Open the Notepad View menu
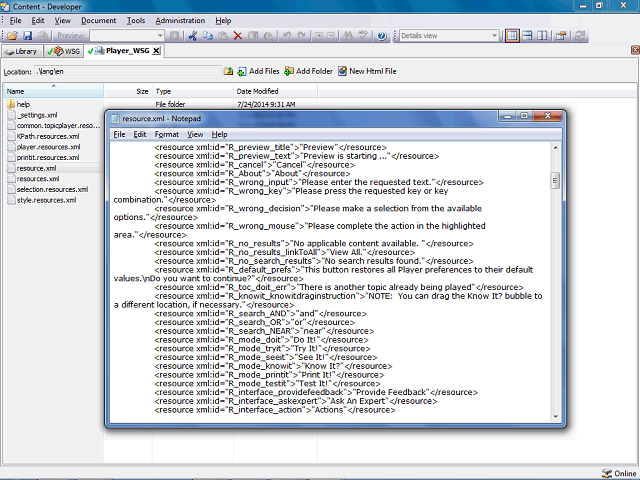 [195, 134]
